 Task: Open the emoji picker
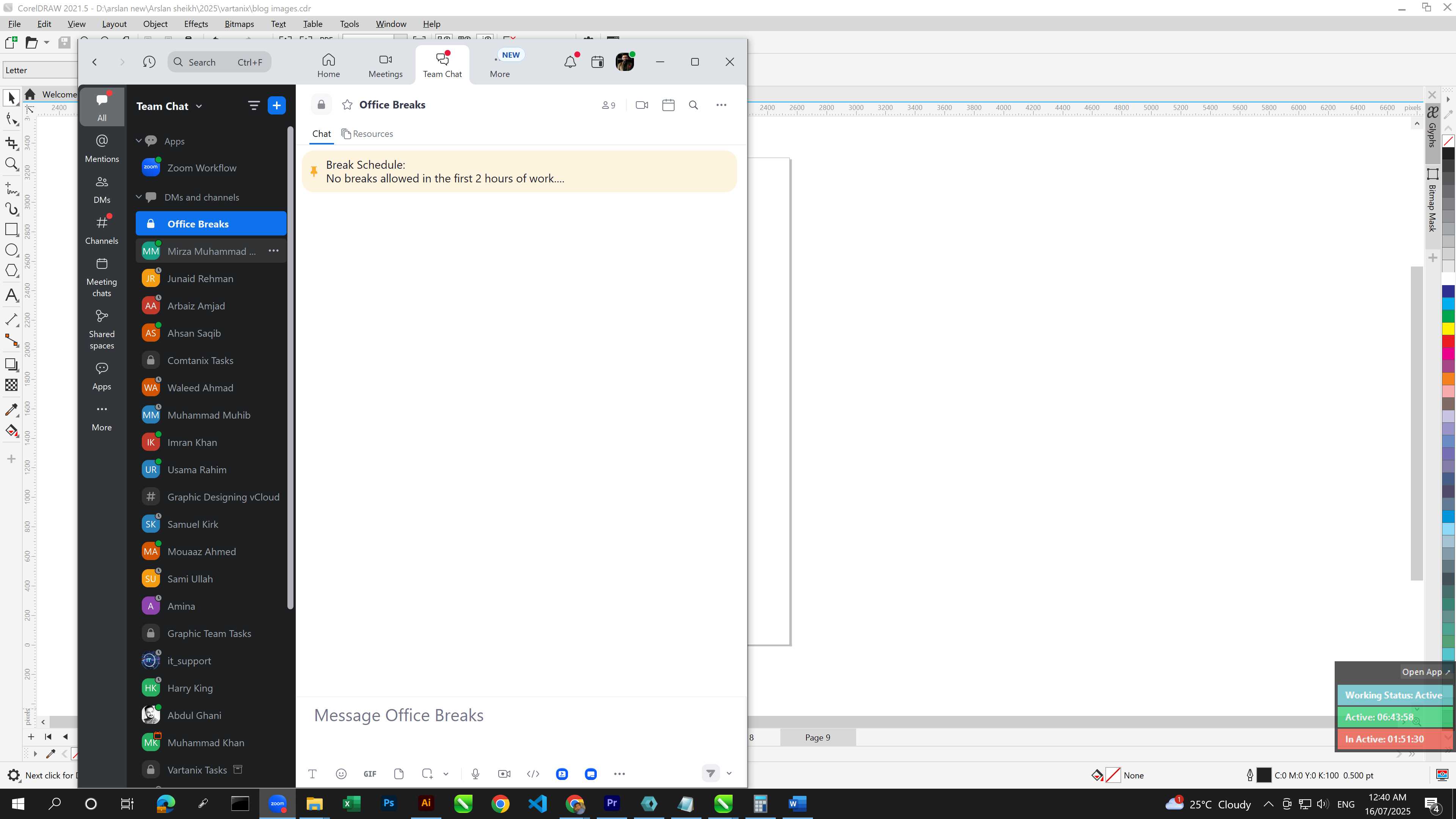pos(341,774)
